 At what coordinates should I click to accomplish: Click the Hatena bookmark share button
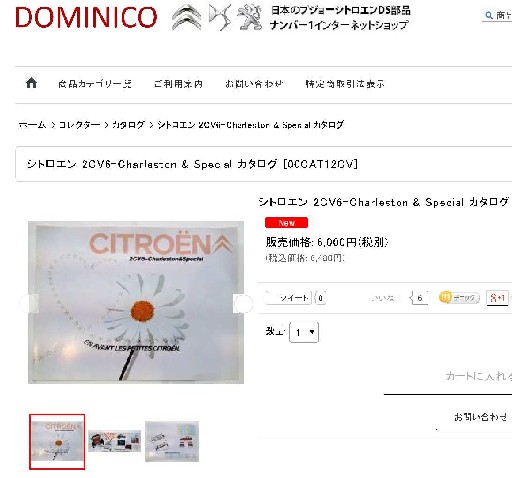[x=459, y=297]
